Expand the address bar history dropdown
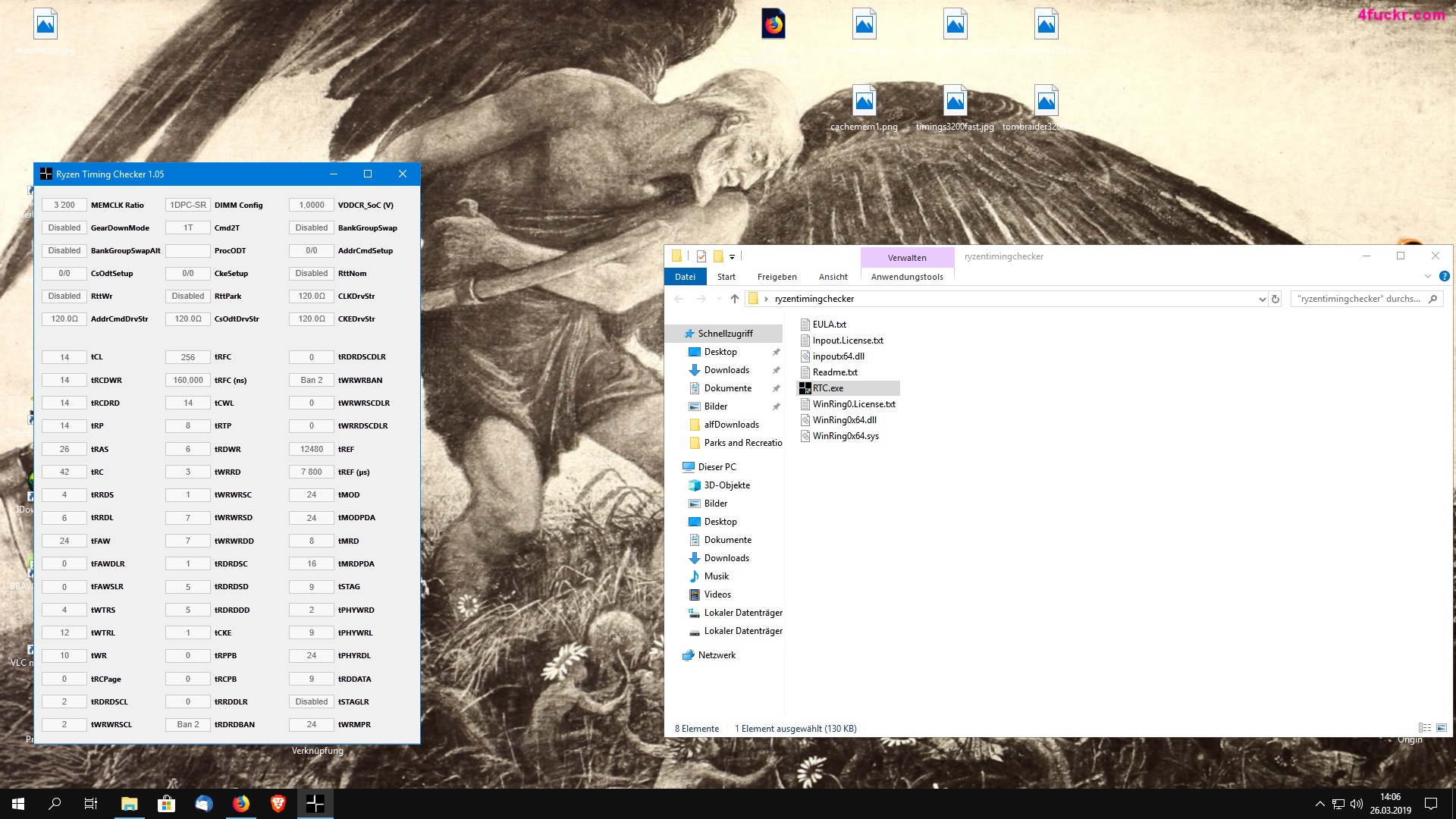Viewport: 1456px width, 819px height. tap(1262, 299)
